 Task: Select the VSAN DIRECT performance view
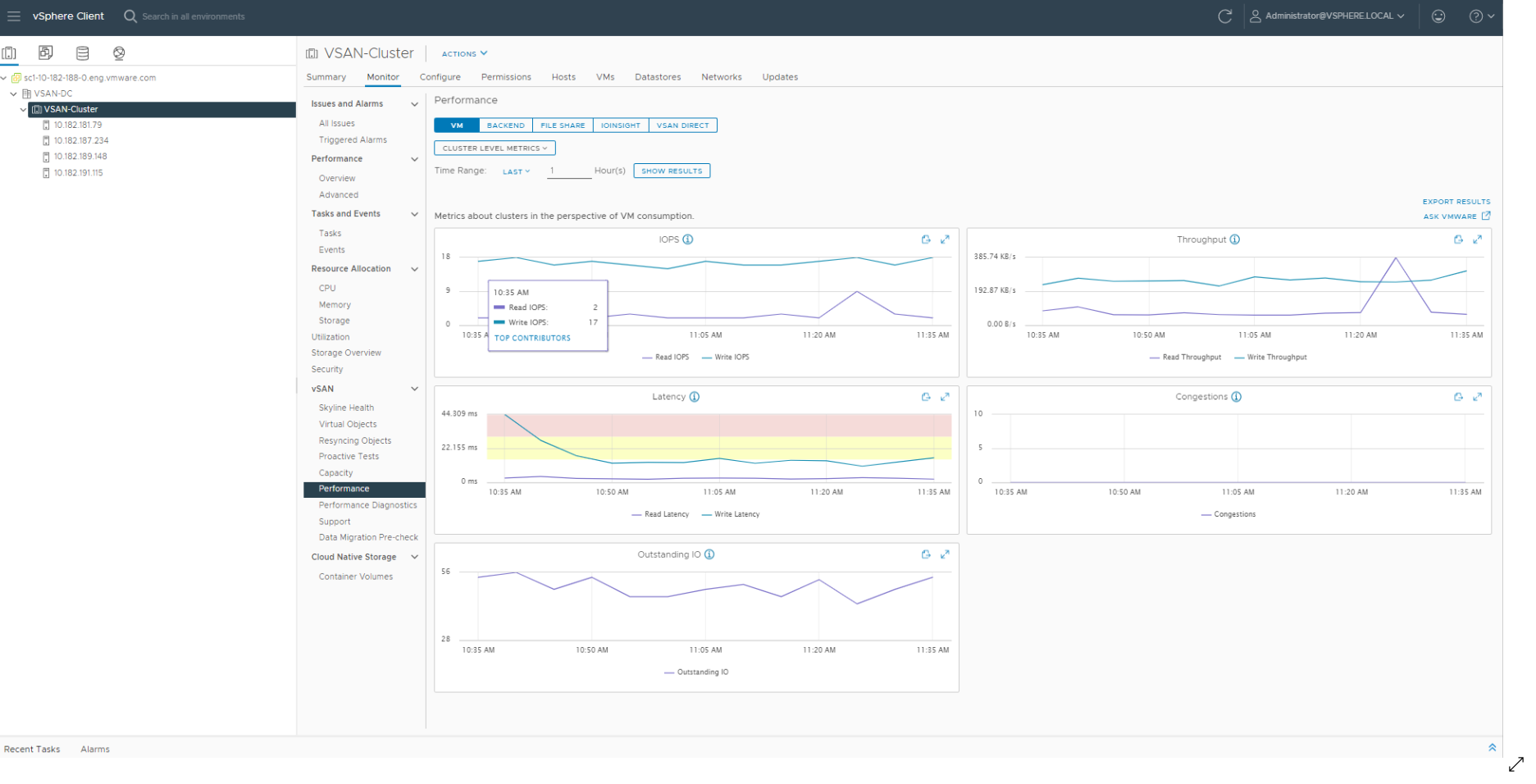682,125
